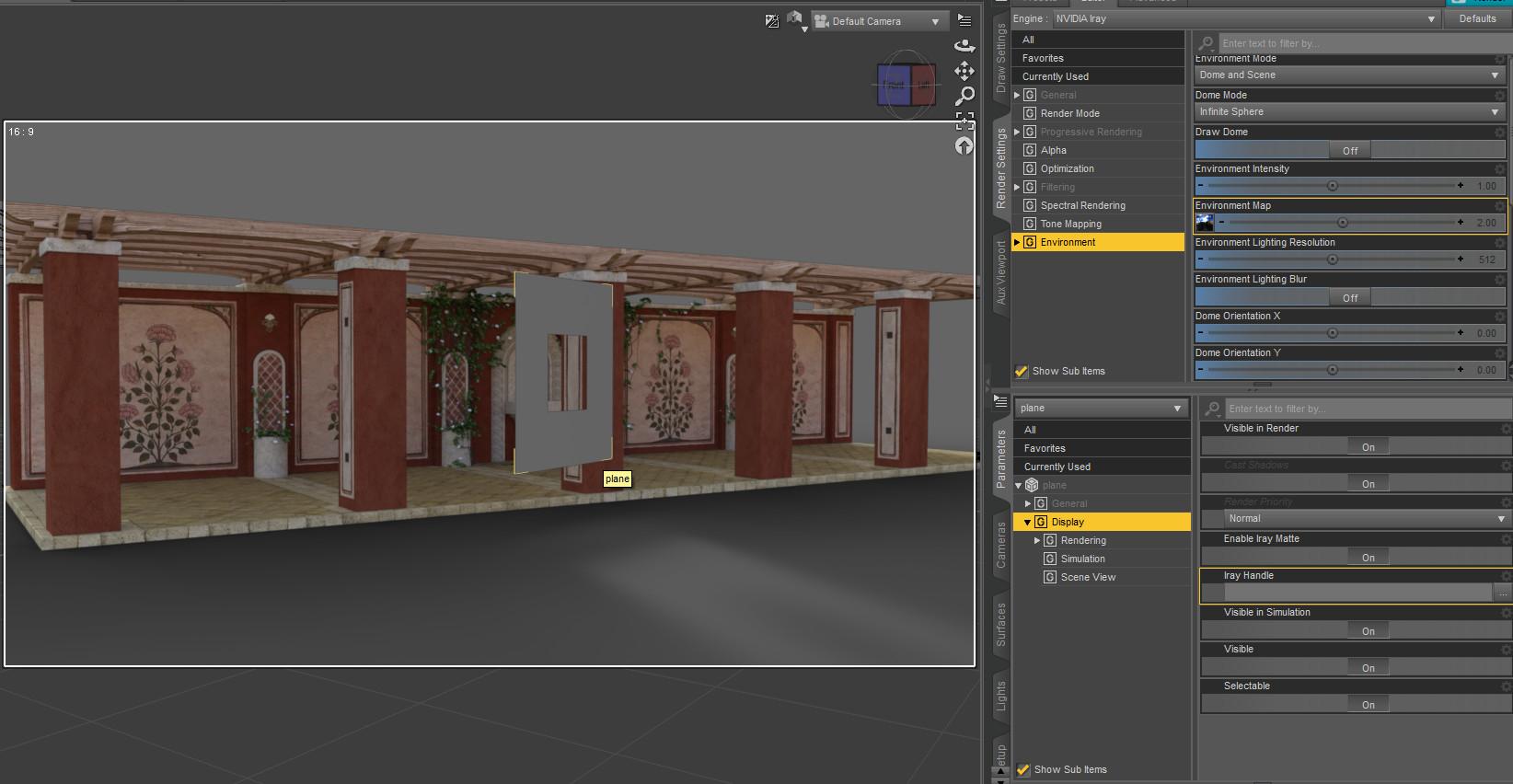Image resolution: width=1513 pixels, height=784 pixels.
Task: Open the Environment Intensity gear settings
Action: tap(1499, 169)
